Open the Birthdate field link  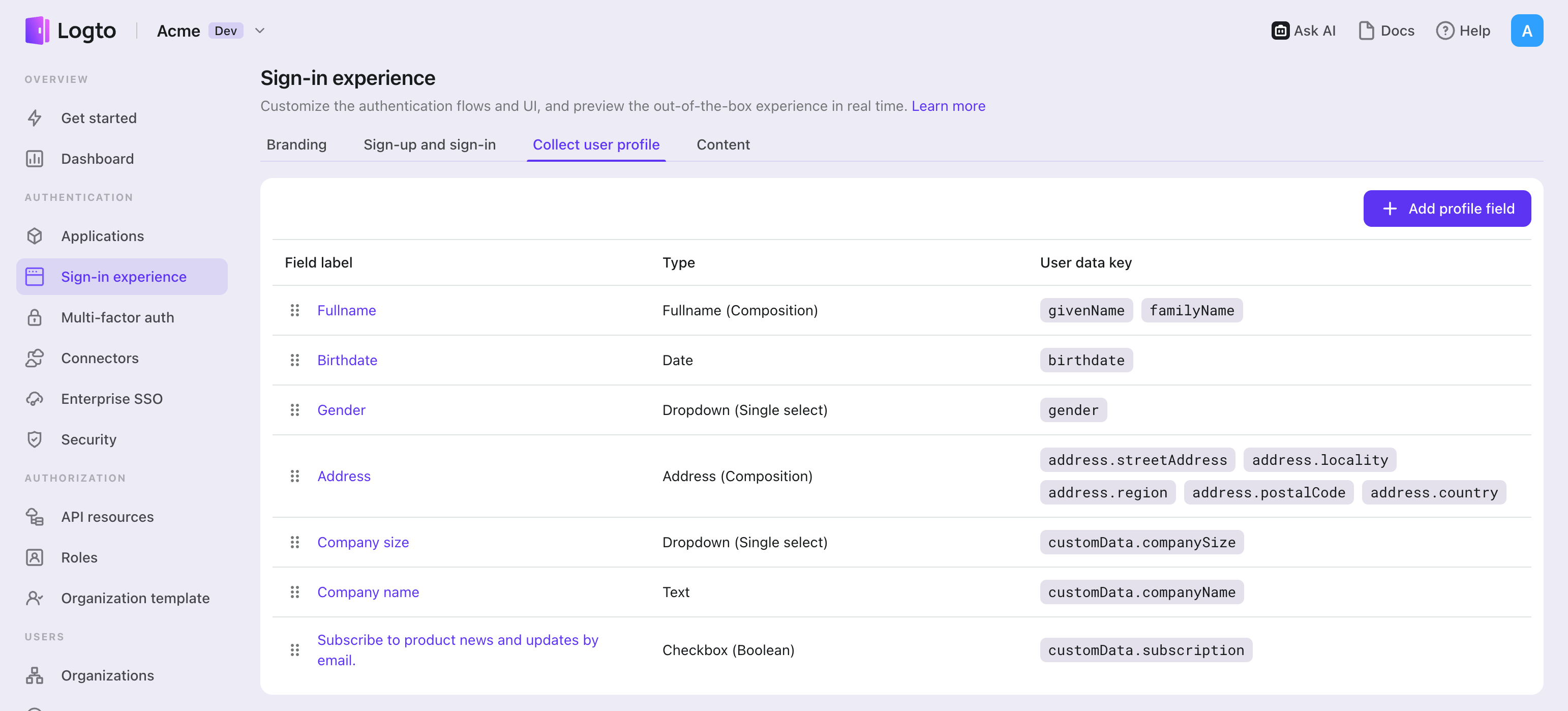tap(347, 361)
